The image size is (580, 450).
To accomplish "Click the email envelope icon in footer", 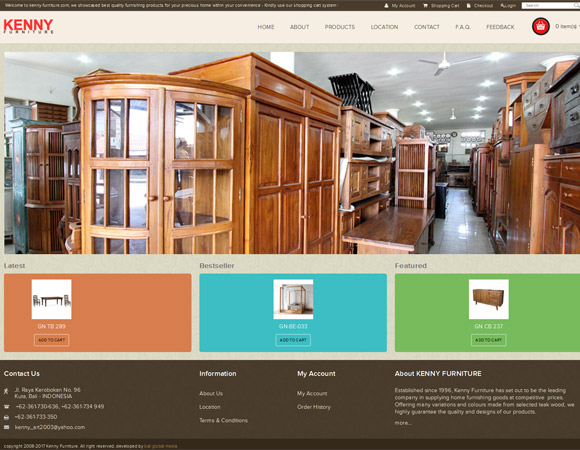I will [x=6, y=427].
